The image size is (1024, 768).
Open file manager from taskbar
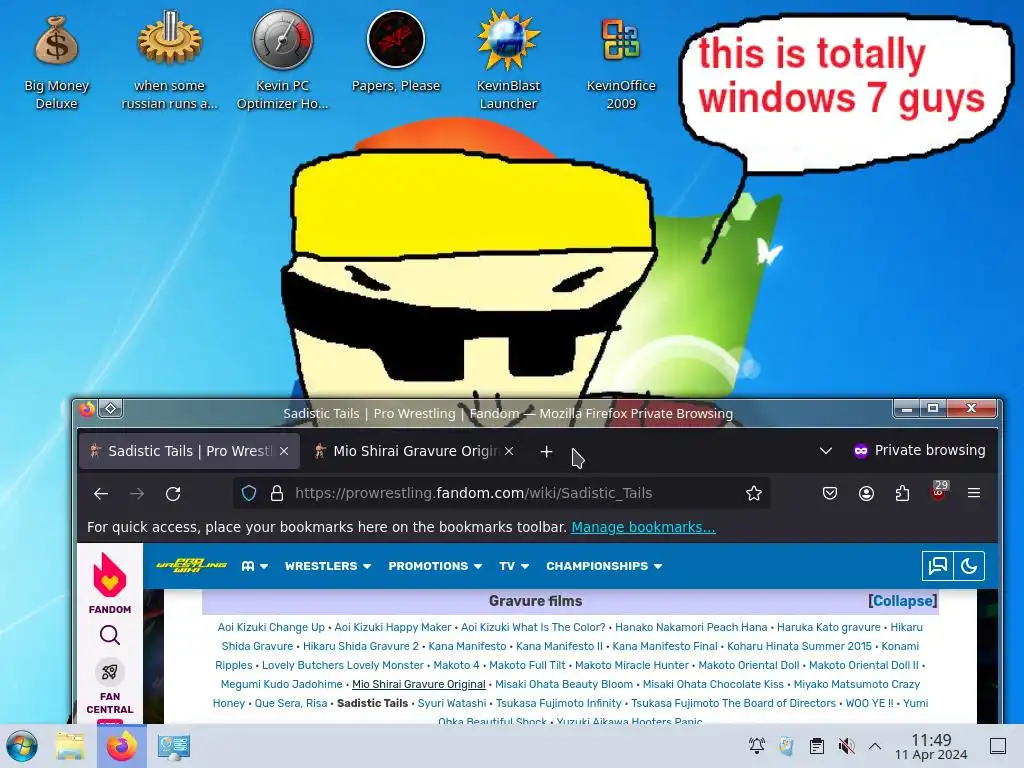(70, 746)
